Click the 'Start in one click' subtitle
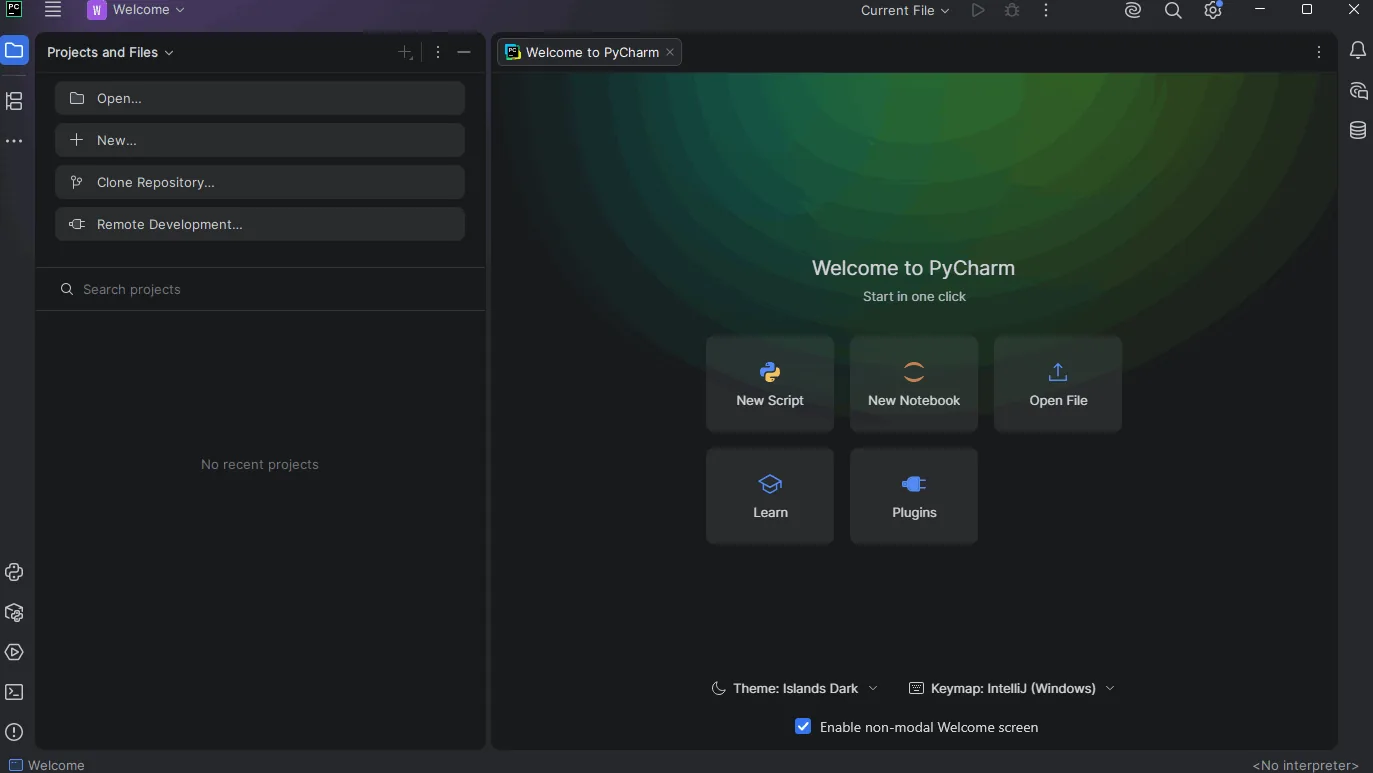1373x773 pixels. coord(914,296)
